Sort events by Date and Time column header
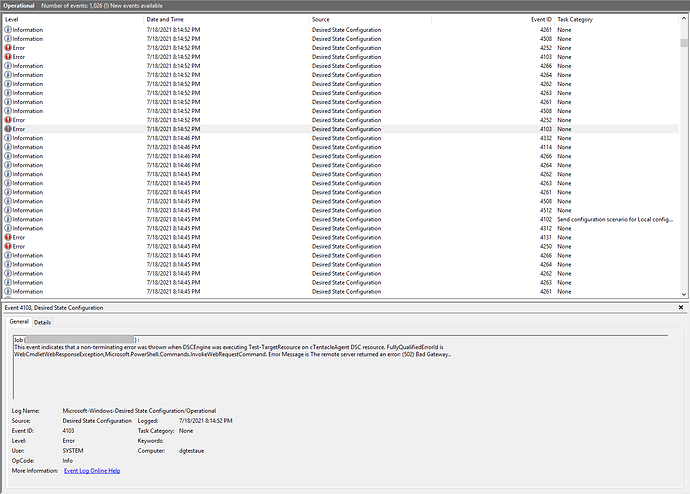This screenshot has height=494, width=690. click(226, 19)
